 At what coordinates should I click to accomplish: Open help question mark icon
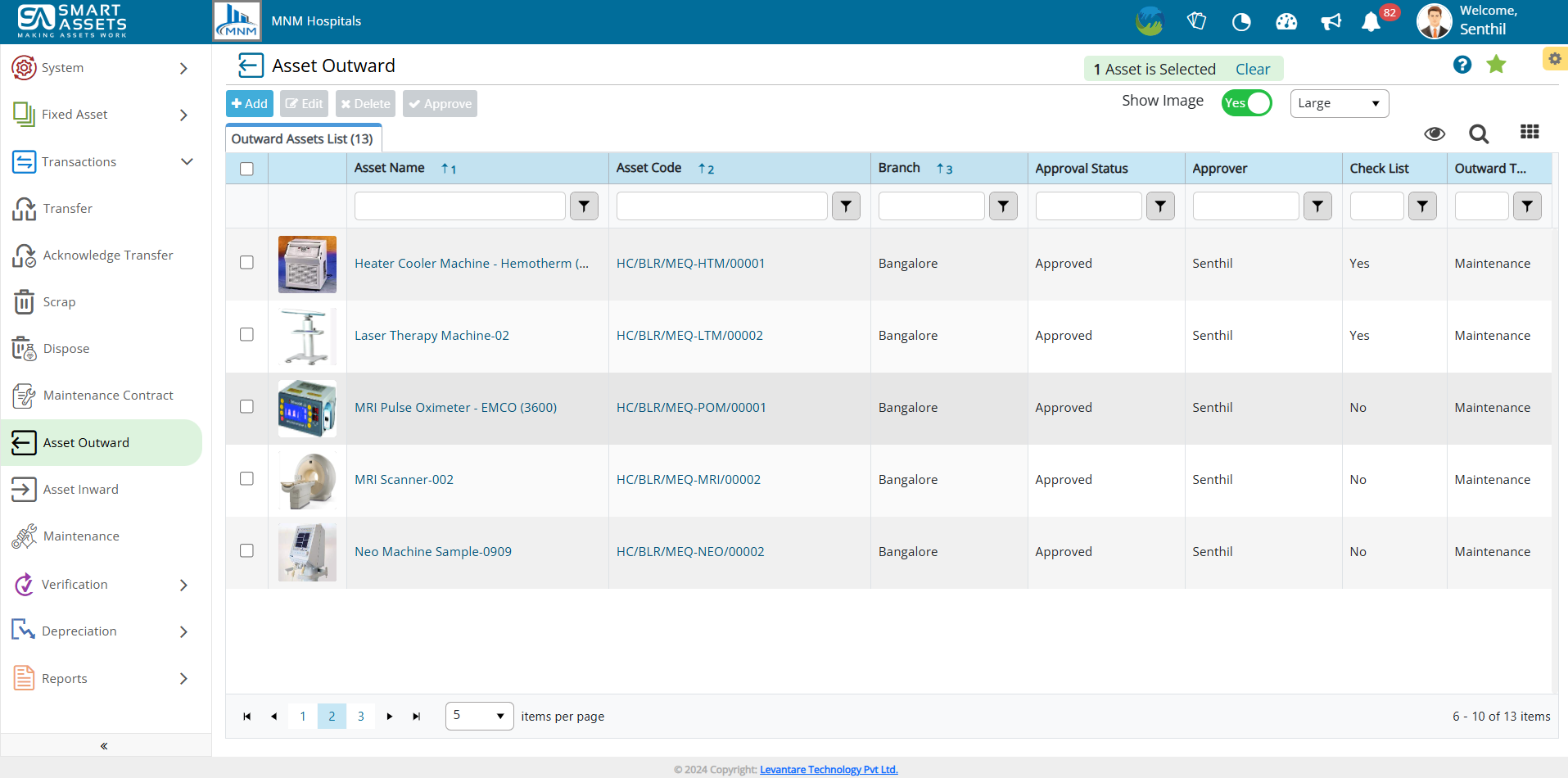click(1462, 65)
